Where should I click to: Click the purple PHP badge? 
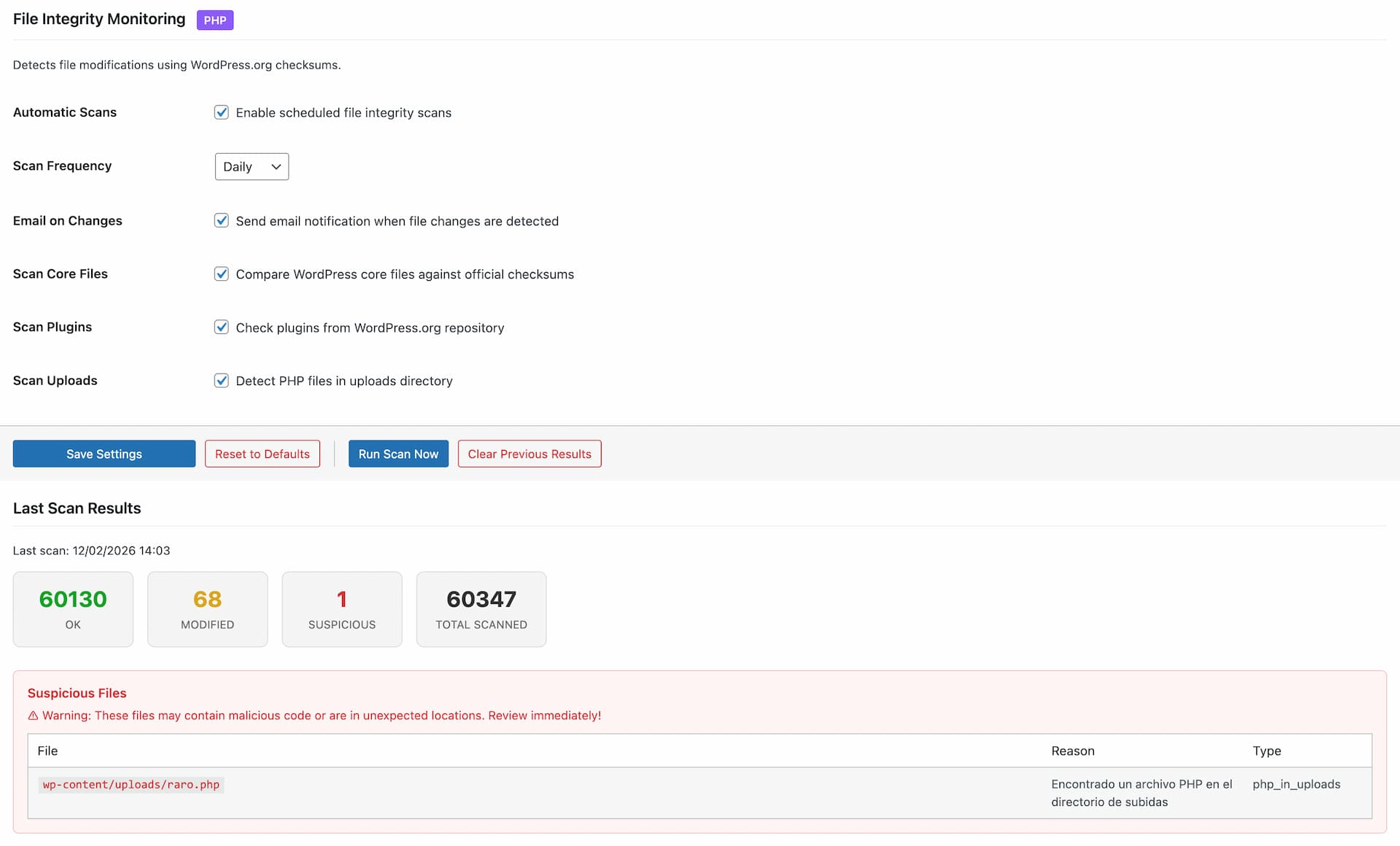(x=214, y=20)
